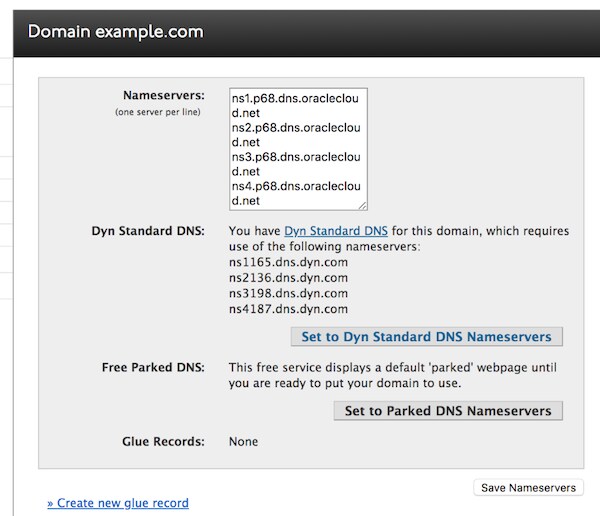This screenshot has width=600, height=516.
Task: Click the None value beside Glue Records
Action: click(x=243, y=441)
